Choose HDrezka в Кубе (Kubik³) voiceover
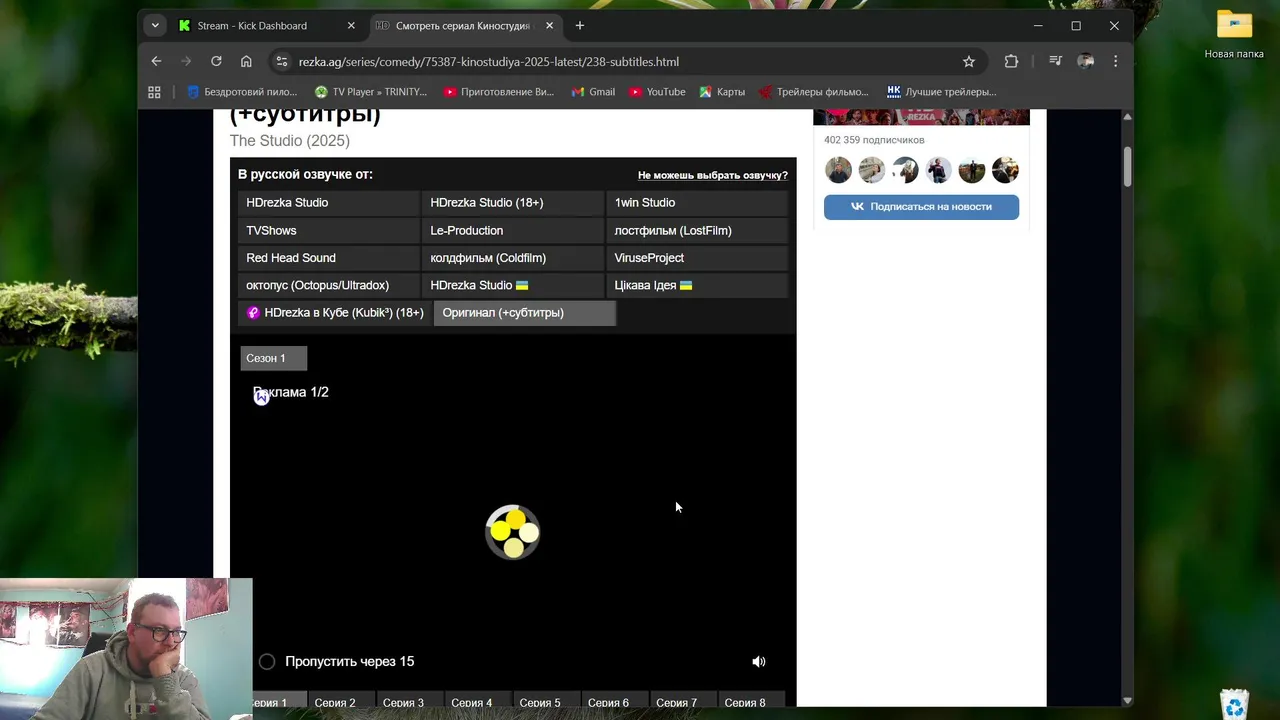The width and height of the screenshot is (1280, 720). [335, 313]
